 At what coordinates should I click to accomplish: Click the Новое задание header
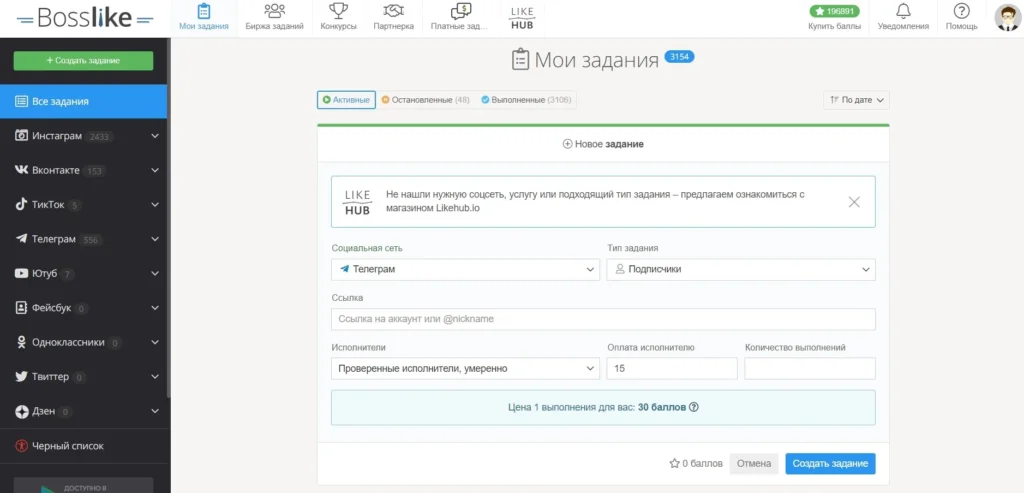point(603,144)
